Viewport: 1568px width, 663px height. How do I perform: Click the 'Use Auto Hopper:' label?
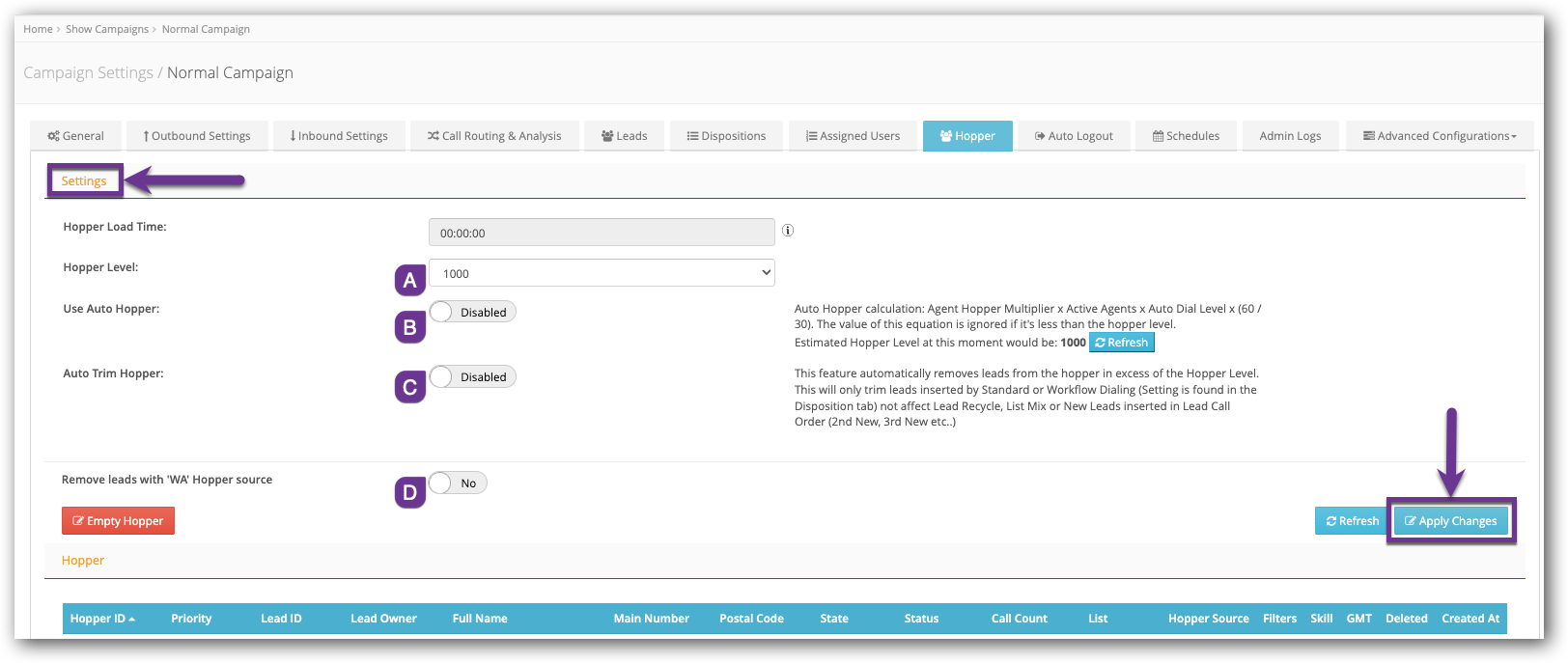pos(111,309)
